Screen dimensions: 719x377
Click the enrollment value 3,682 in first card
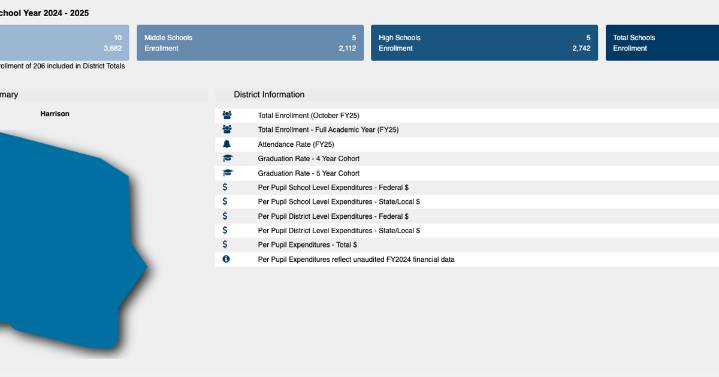coord(113,48)
